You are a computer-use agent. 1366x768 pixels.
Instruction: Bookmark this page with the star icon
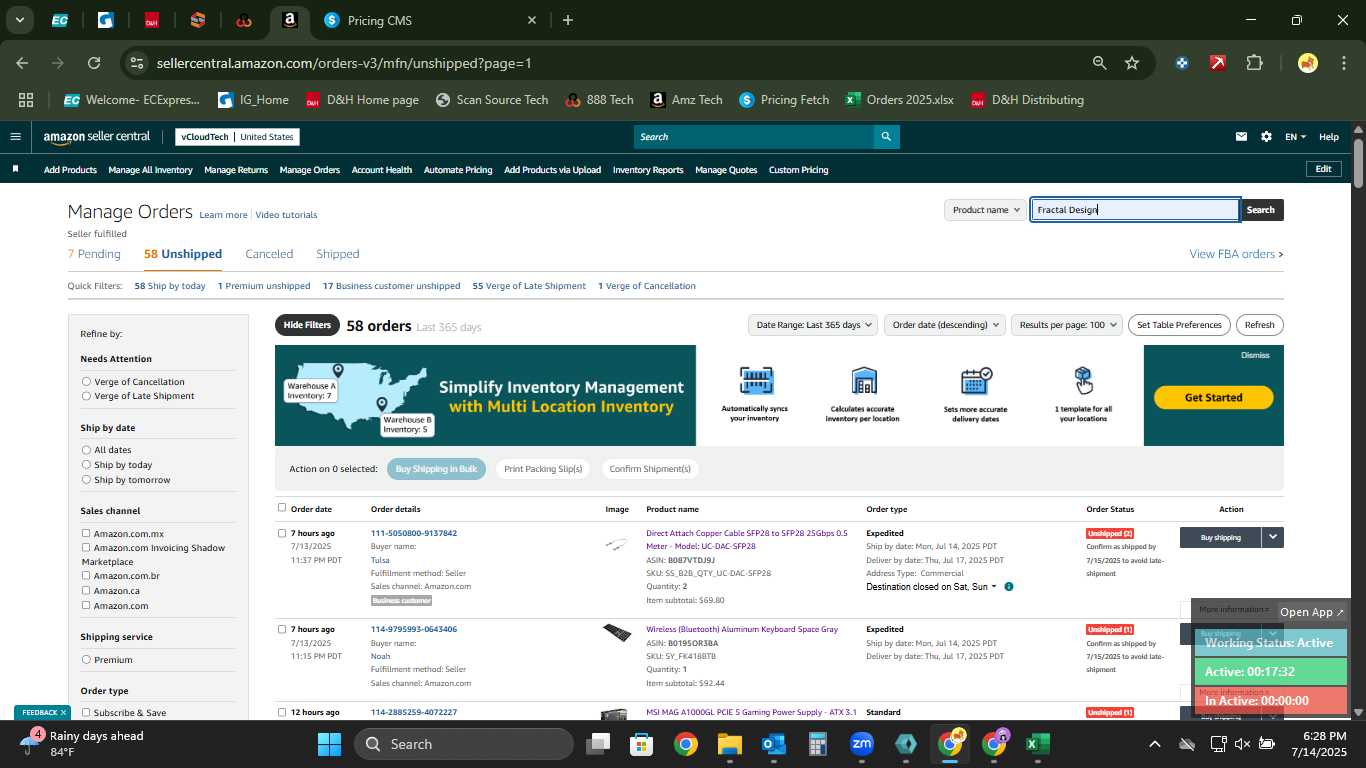[x=1132, y=63]
